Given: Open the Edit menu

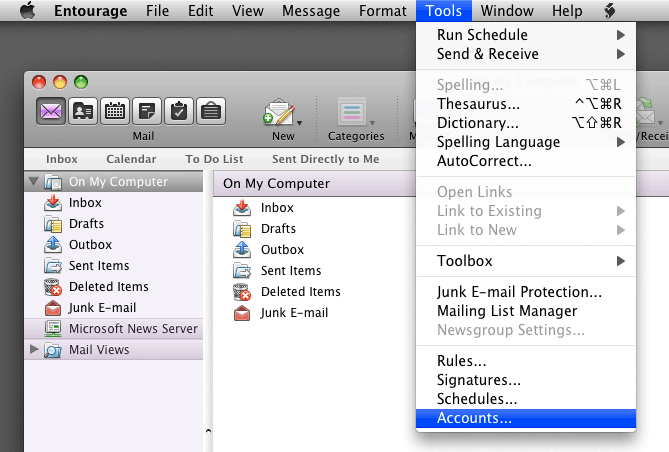Looking at the screenshot, I should click(201, 11).
